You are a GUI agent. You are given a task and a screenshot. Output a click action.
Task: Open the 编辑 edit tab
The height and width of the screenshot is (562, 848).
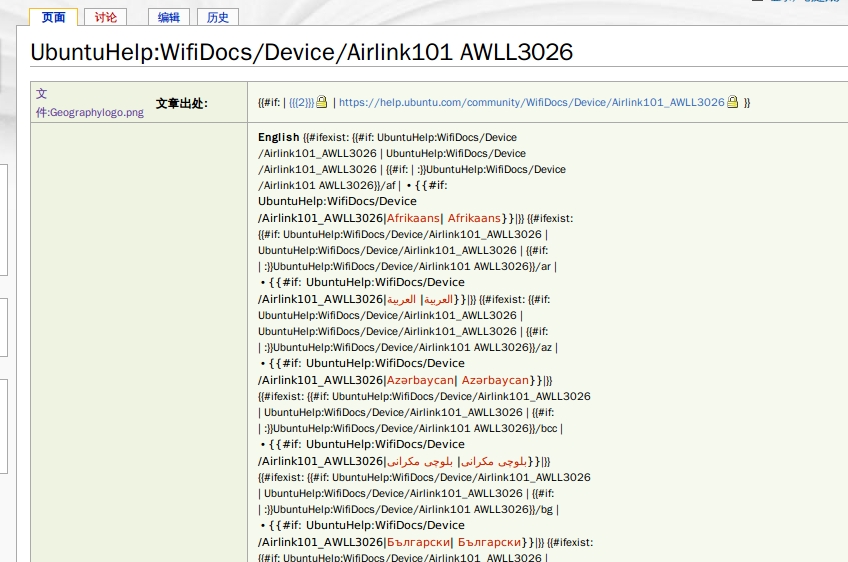pos(169,17)
